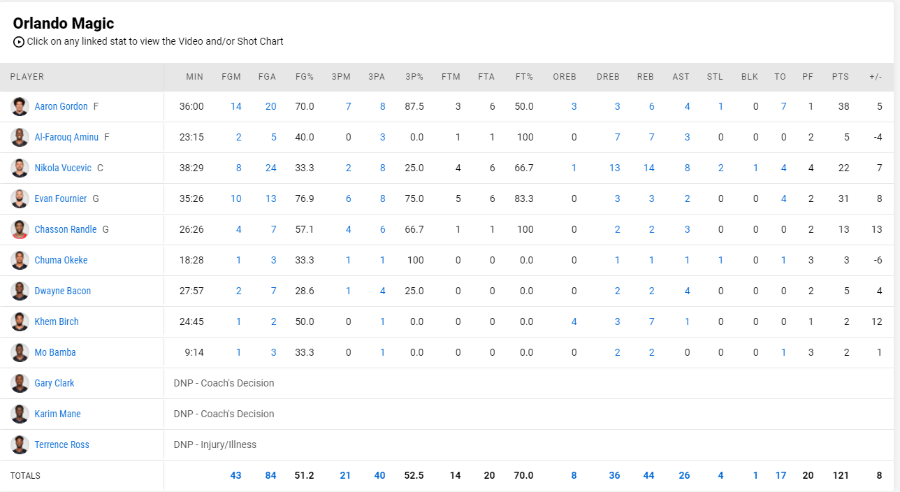This screenshot has height=492, width=900.
Task: Click the DREB column header
Action: click(608, 76)
